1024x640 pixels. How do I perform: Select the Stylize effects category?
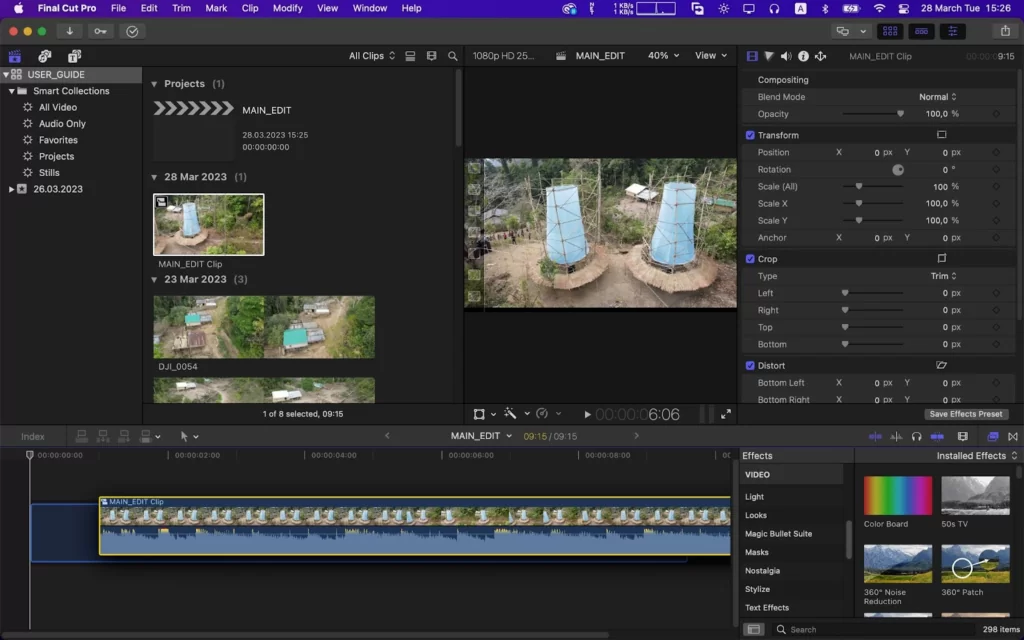tap(757, 589)
